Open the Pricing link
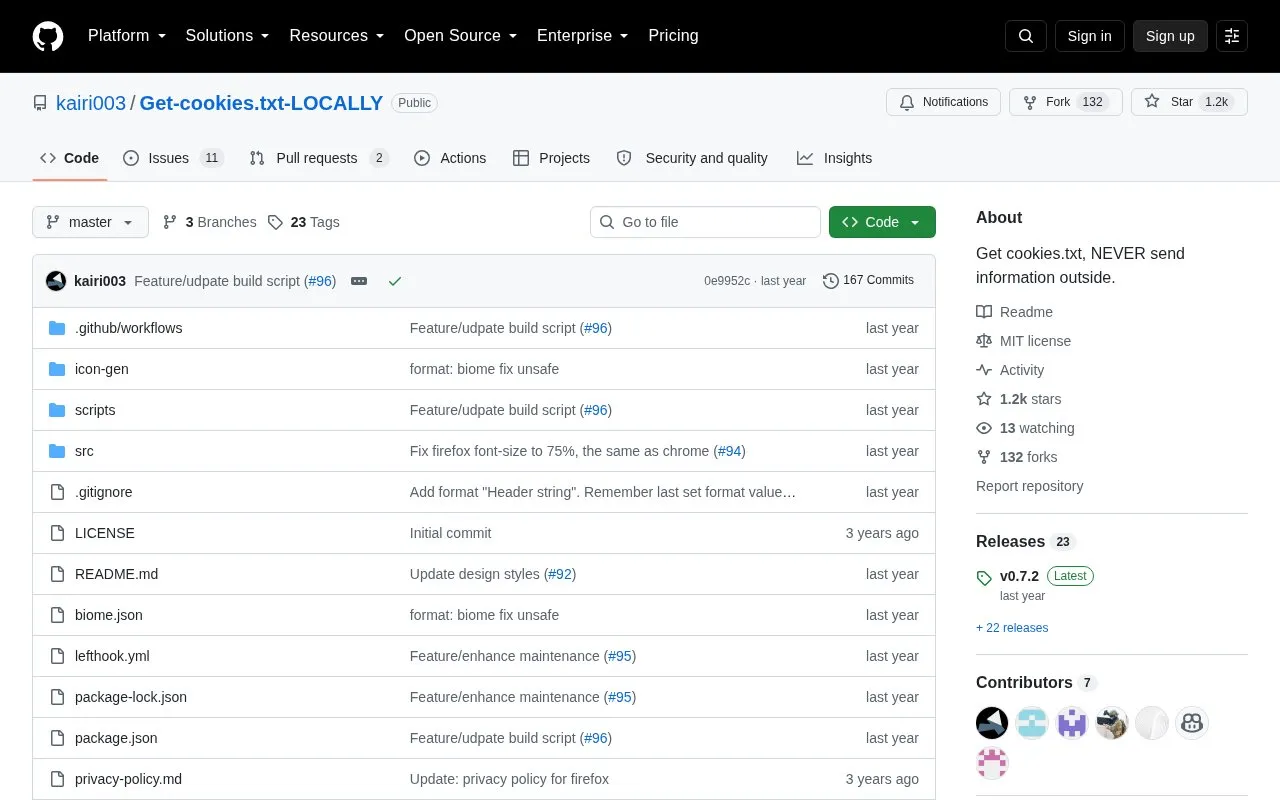 [673, 36]
